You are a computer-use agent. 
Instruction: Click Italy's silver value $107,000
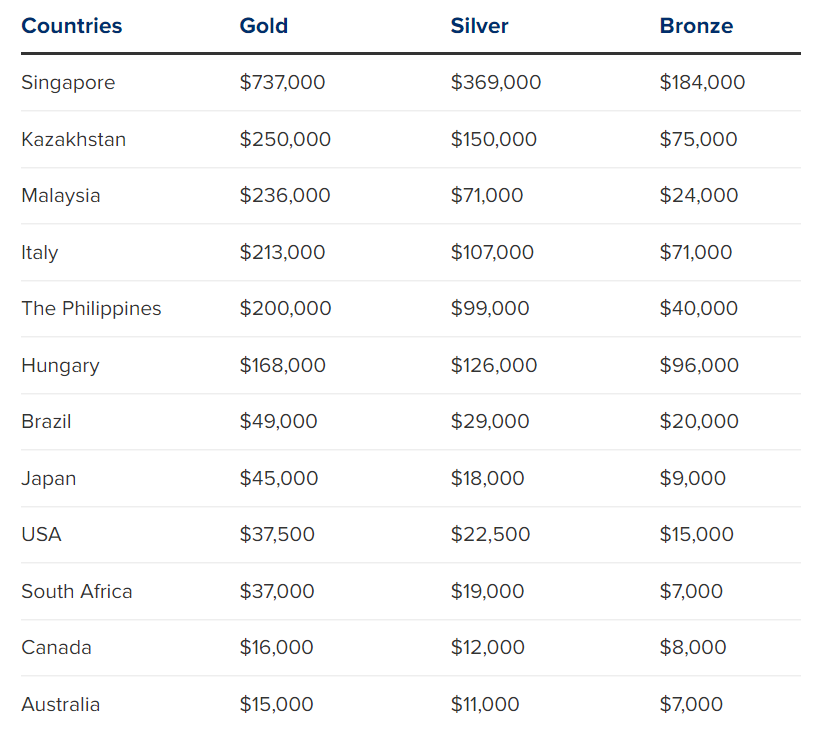click(x=492, y=253)
